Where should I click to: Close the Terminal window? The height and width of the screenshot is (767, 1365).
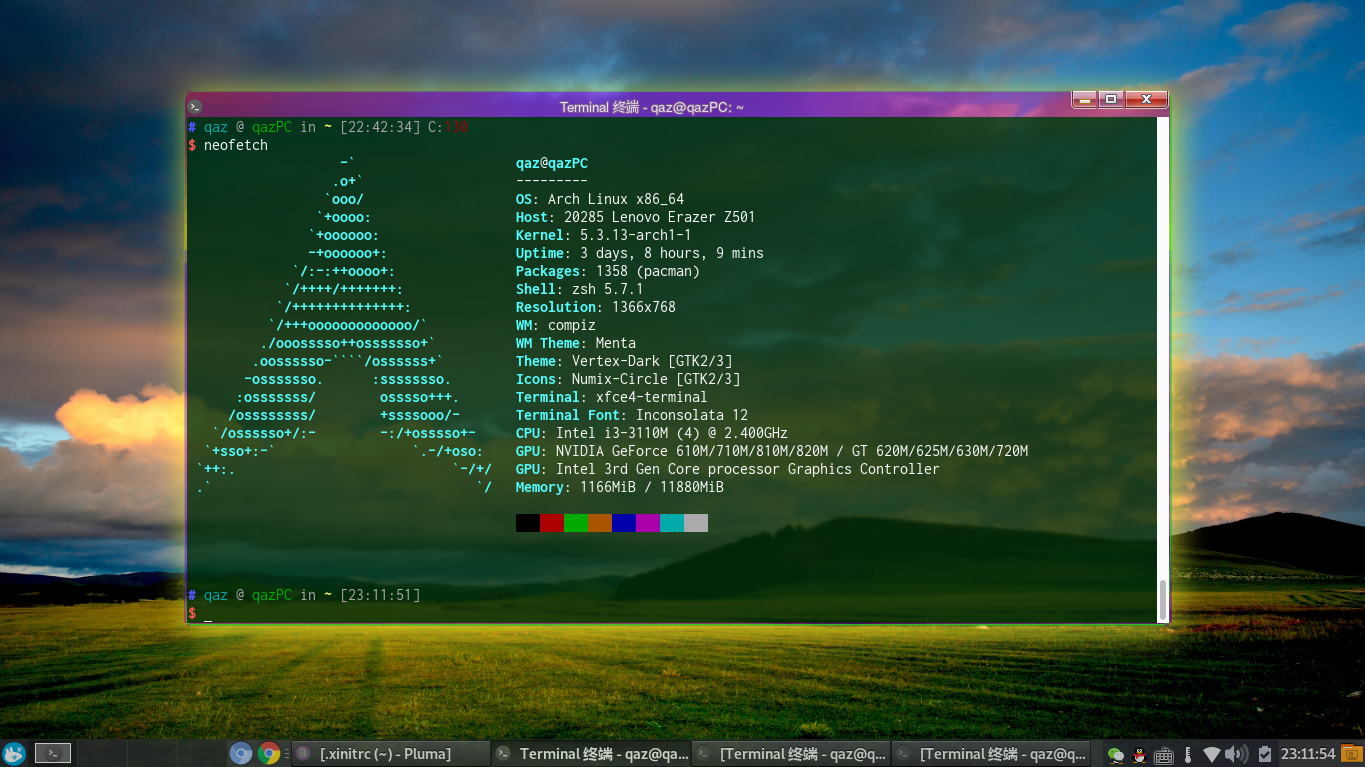pyautogui.click(x=1146, y=99)
